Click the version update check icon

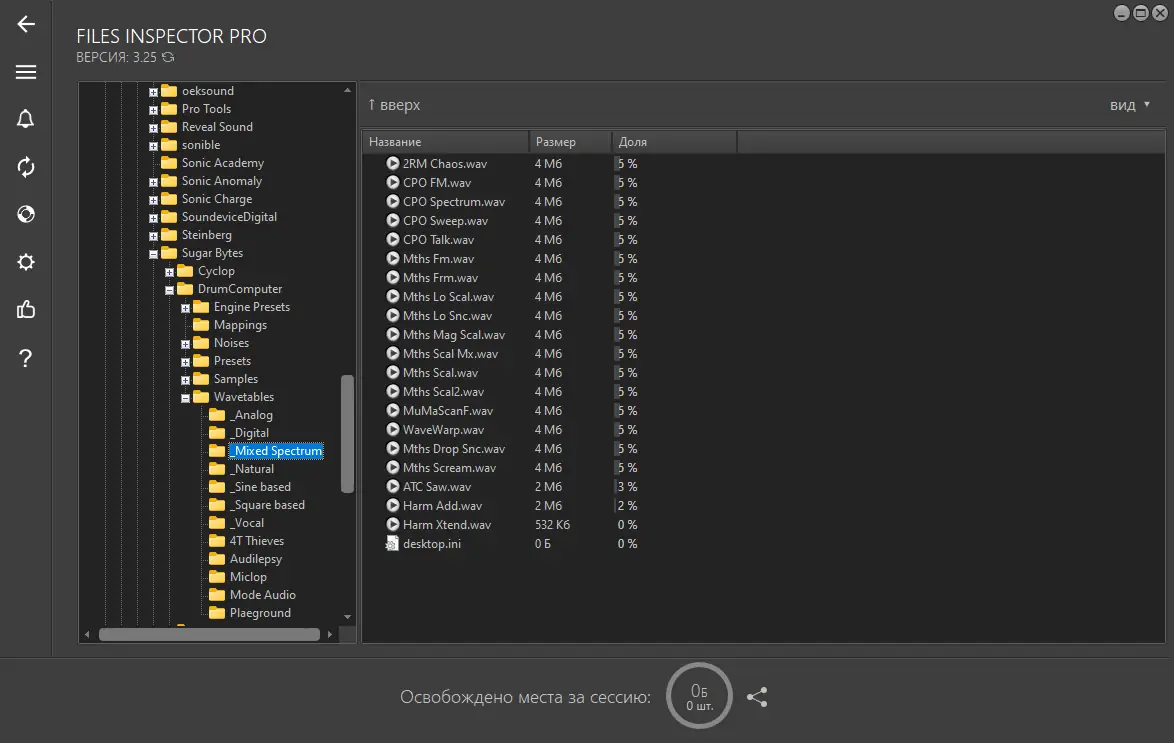tap(168, 57)
